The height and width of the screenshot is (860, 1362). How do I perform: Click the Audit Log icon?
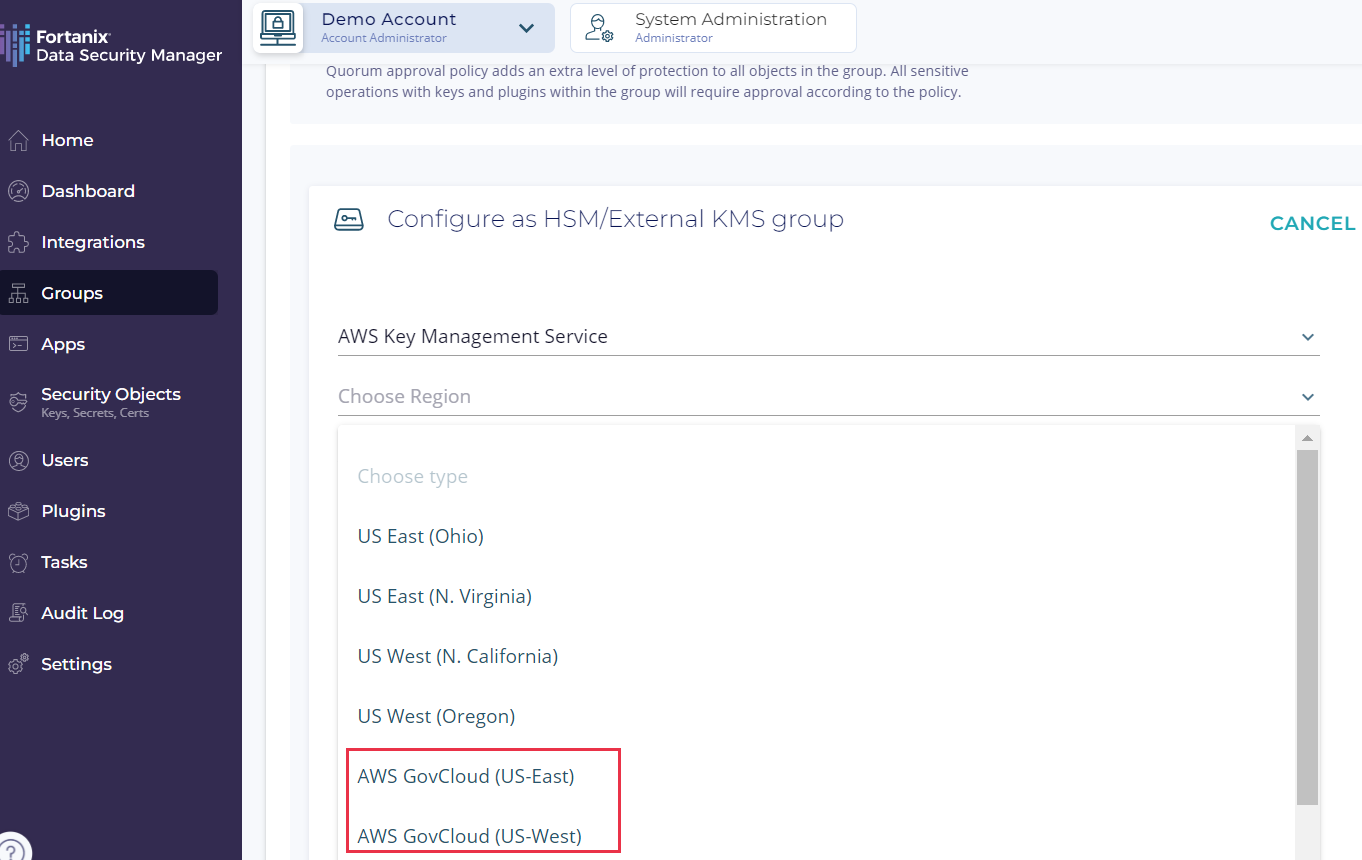[18, 614]
